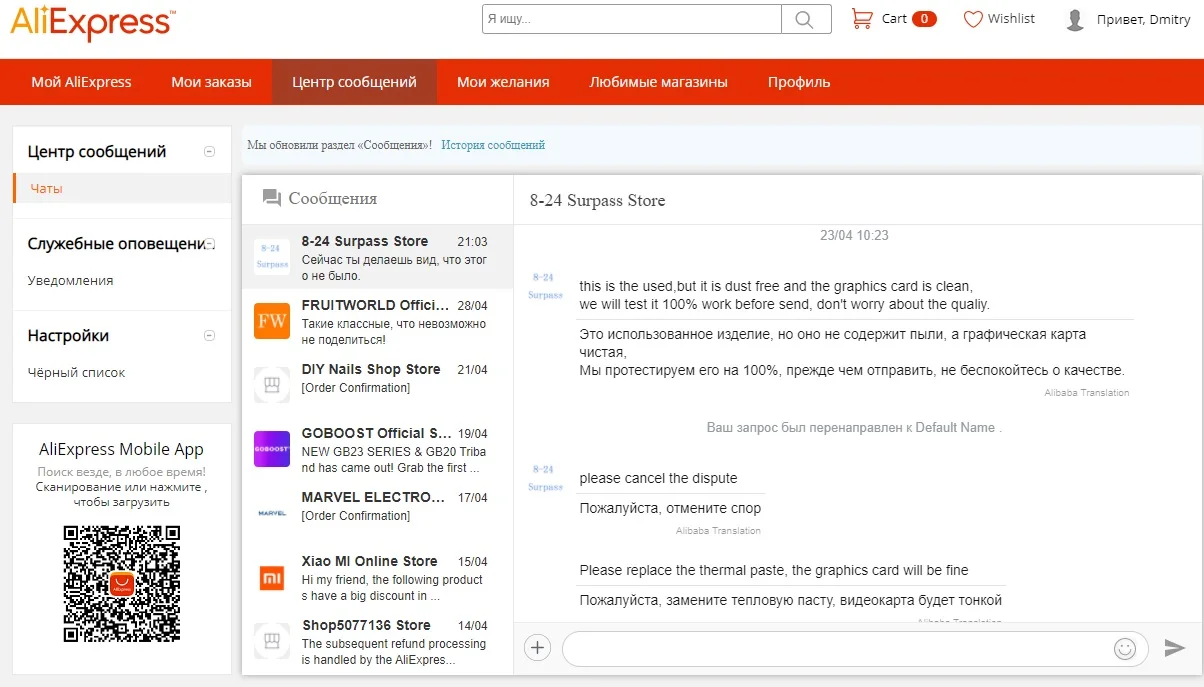This screenshot has width=1204, height=687.
Task: Click the AliExpress app QR code
Action: pyautogui.click(x=121, y=584)
